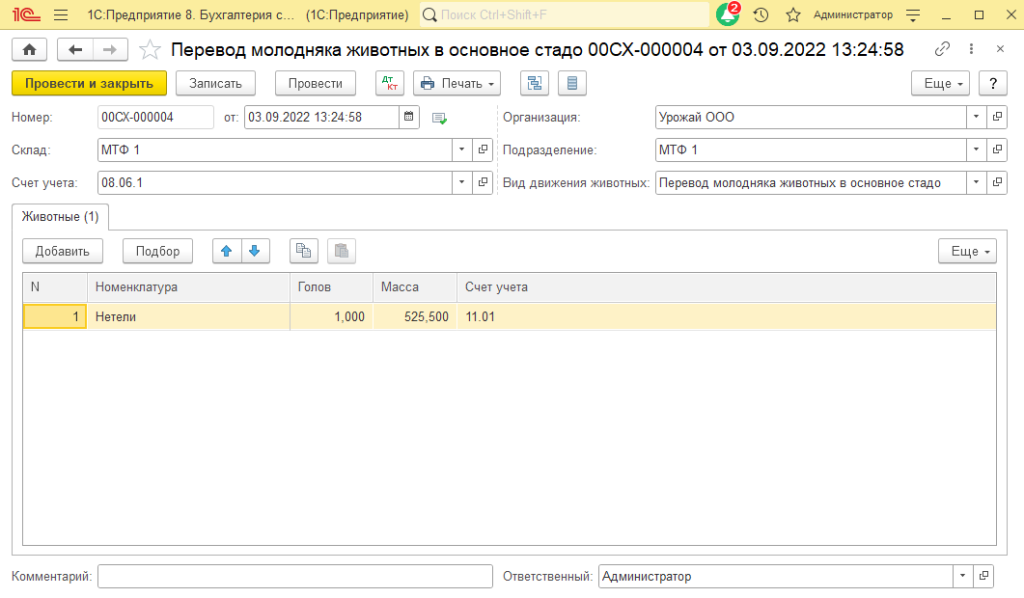Click the Home page icon
The height and width of the screenshot is (598, 1024).
(x=29, y=50)
